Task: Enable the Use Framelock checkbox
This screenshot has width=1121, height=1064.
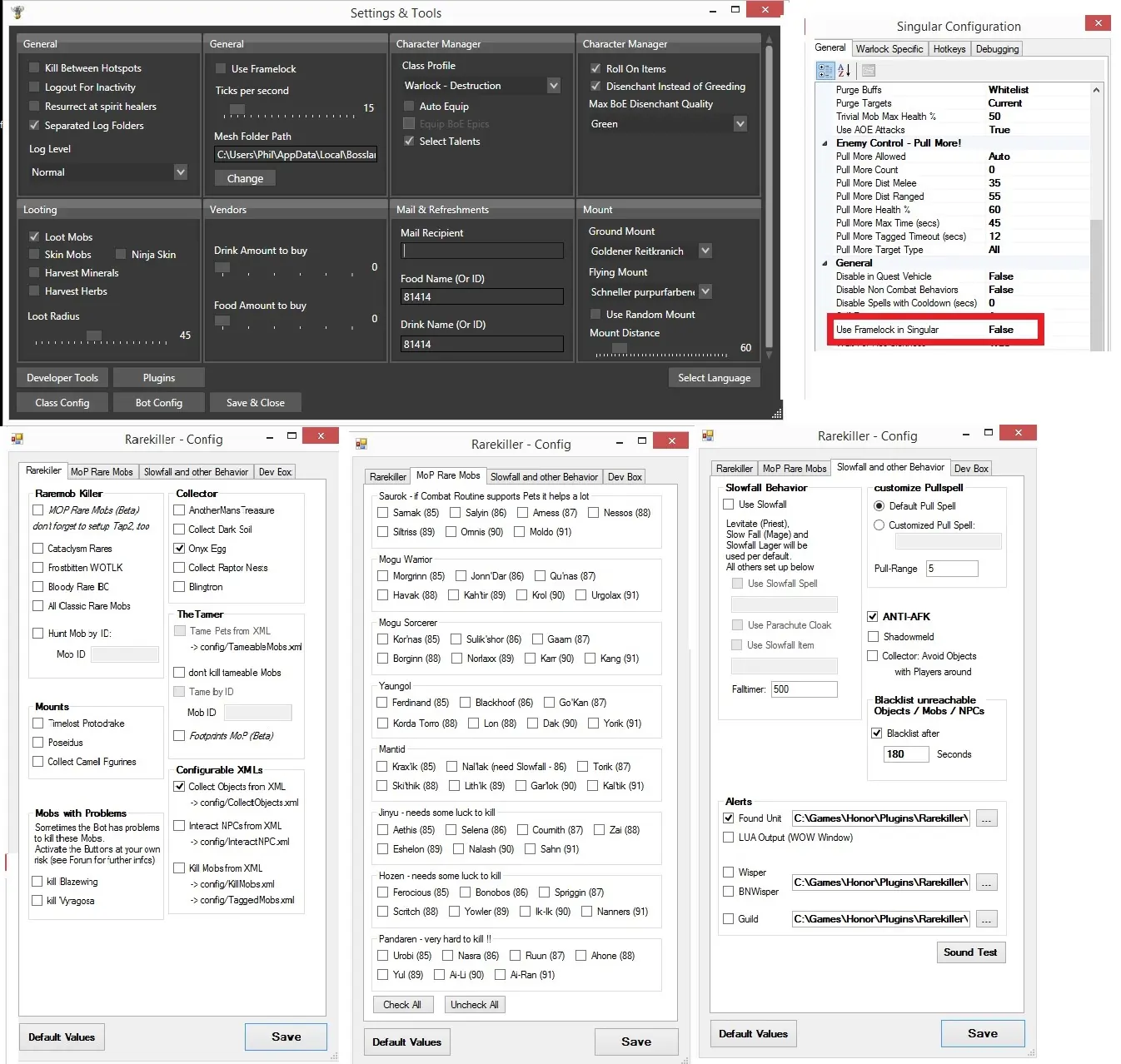Action: click(221, 69)
